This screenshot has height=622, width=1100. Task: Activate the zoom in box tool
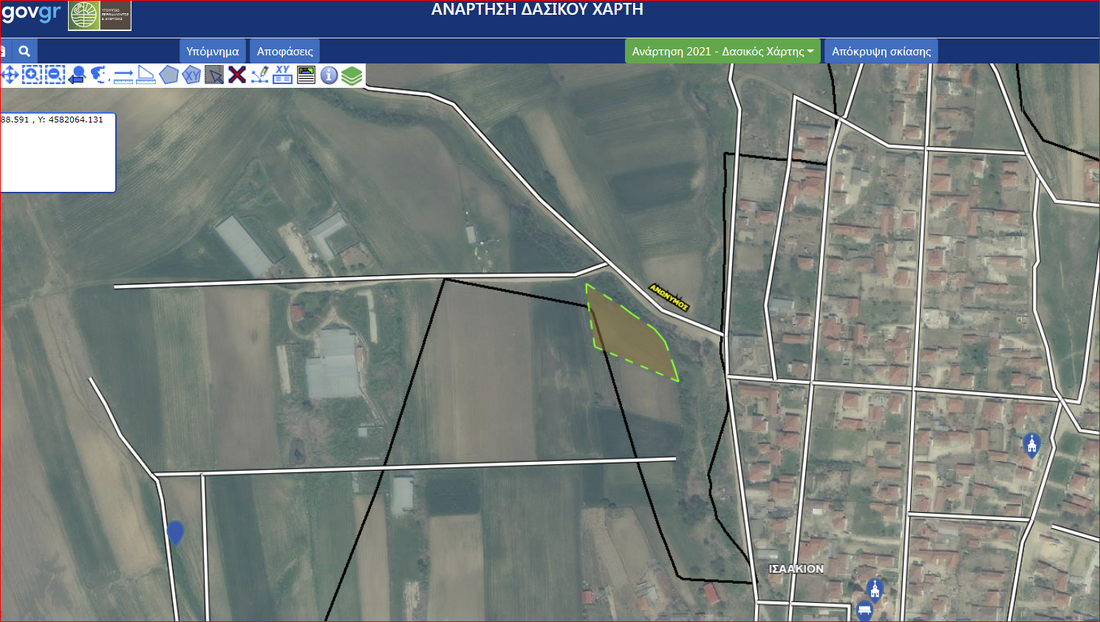coord(32,75)
